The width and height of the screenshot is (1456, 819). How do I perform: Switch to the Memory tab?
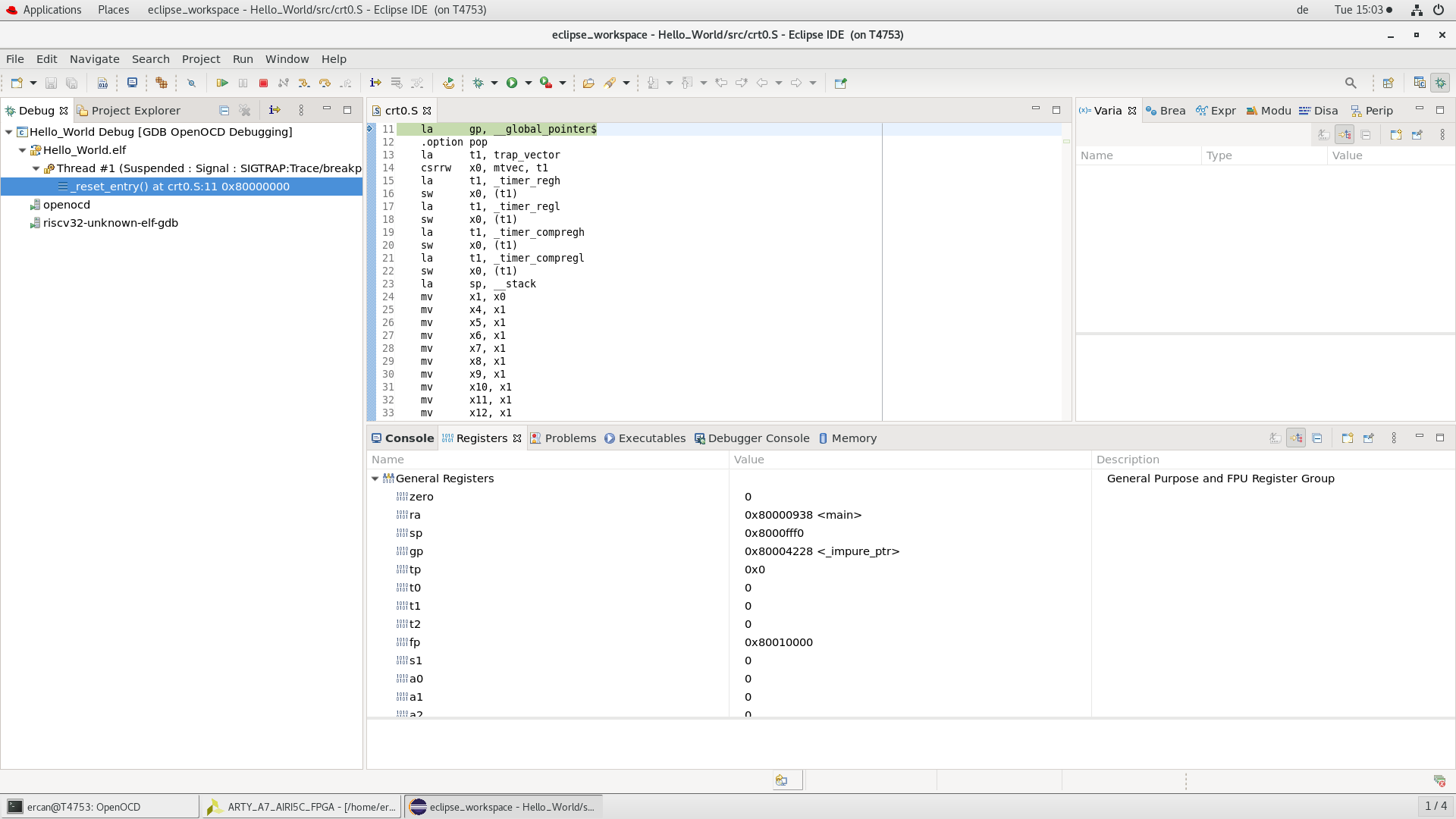[848, 438]
